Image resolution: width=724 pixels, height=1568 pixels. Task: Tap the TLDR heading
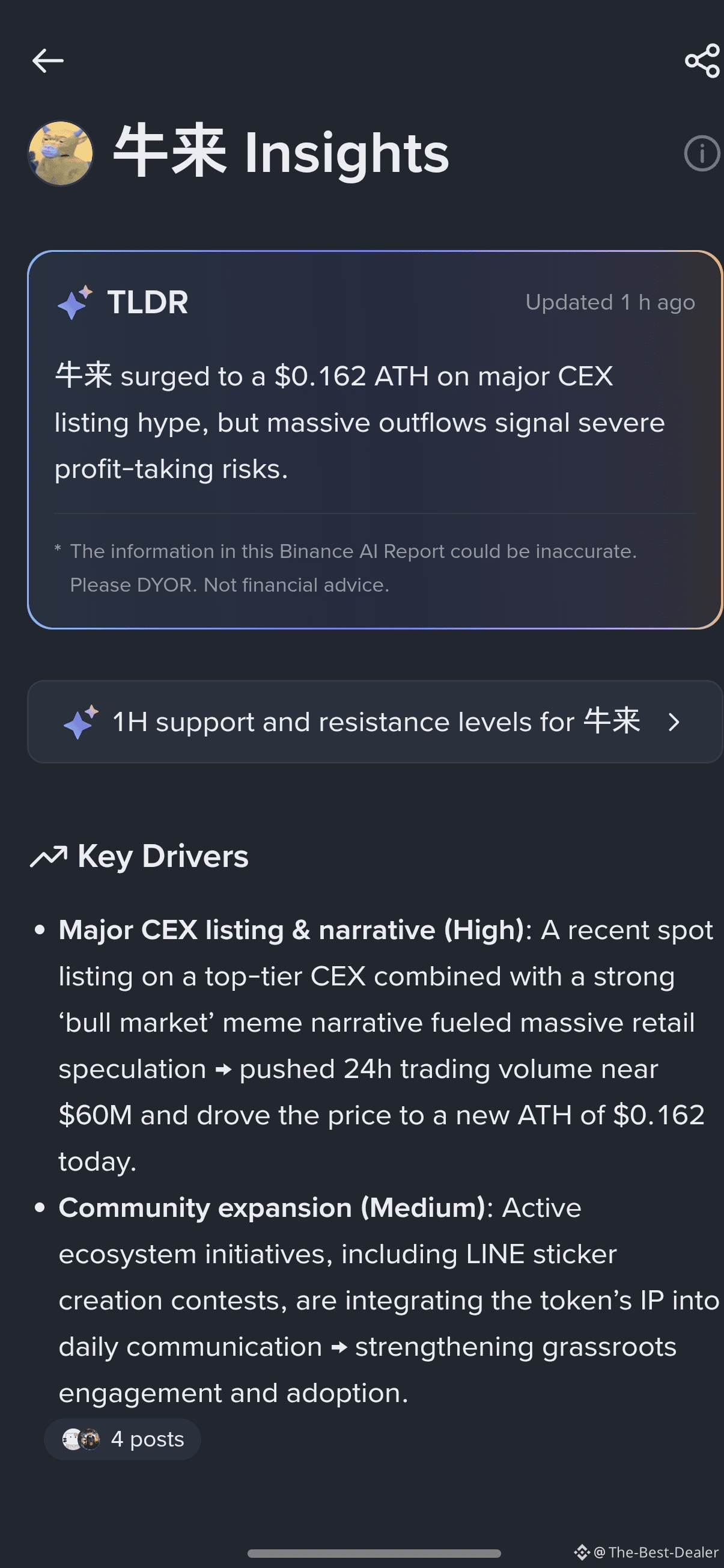tap(148, 302)
